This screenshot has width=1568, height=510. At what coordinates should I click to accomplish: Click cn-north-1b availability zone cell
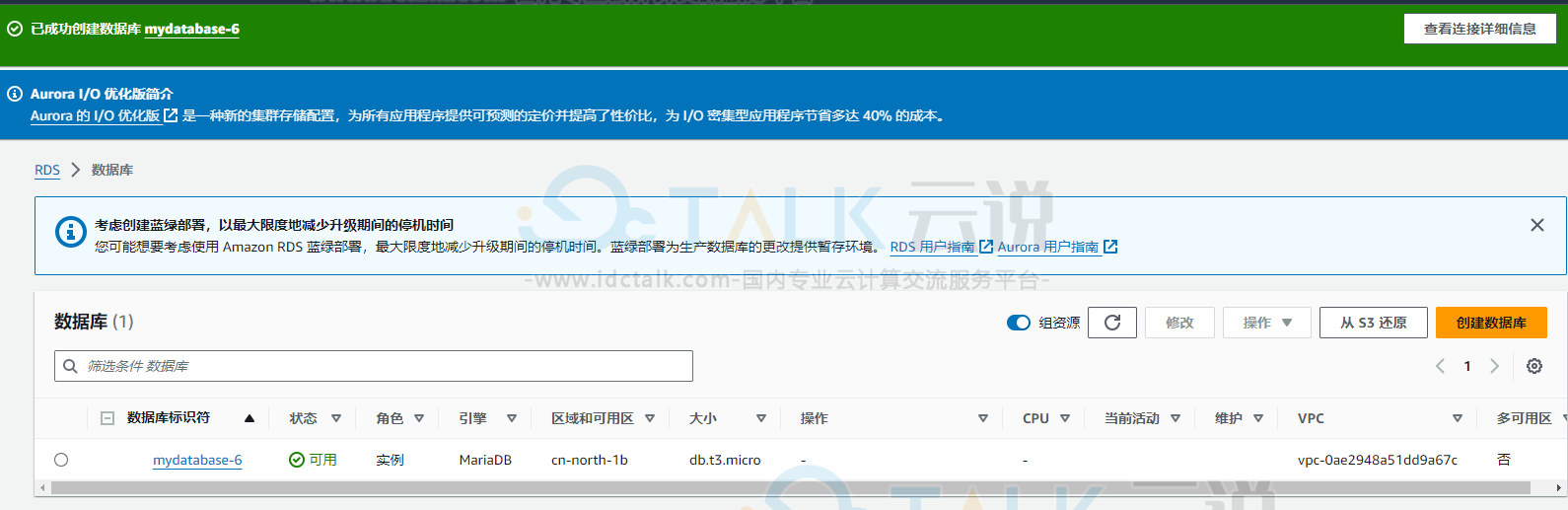click(x=590, y=460)
